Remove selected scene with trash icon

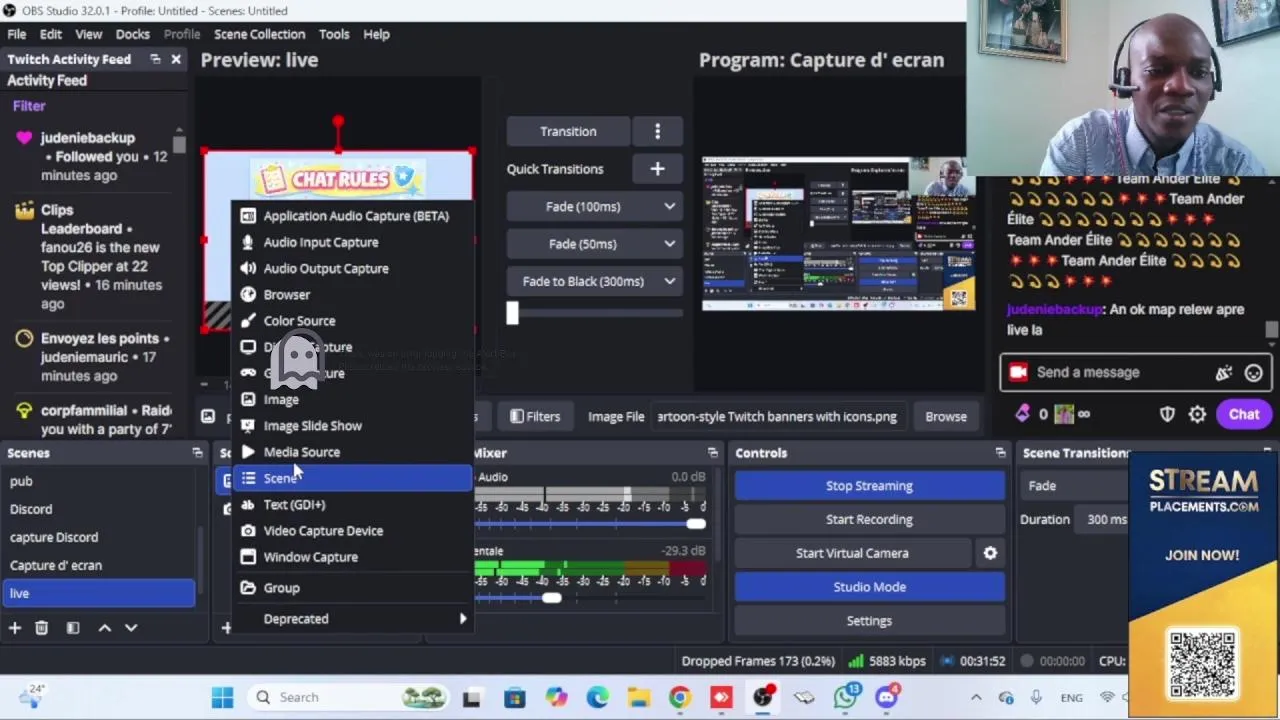(x=41, y=628)
